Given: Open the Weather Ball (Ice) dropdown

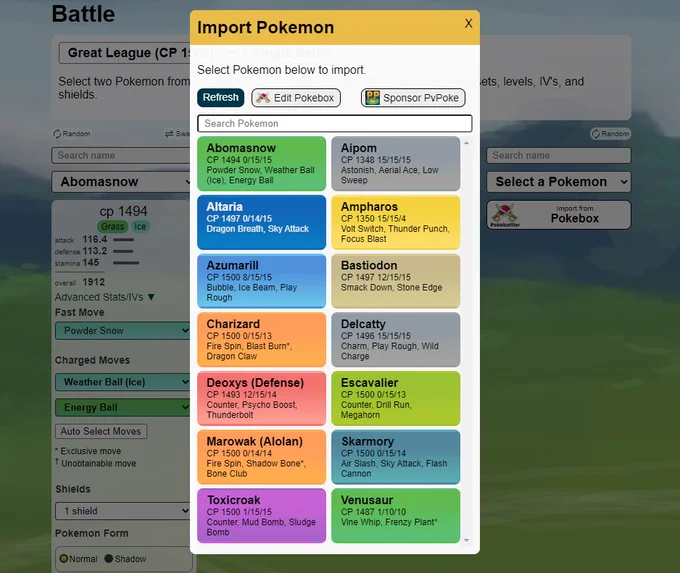Looking at the screenshot, I should (x=123, y=382).
